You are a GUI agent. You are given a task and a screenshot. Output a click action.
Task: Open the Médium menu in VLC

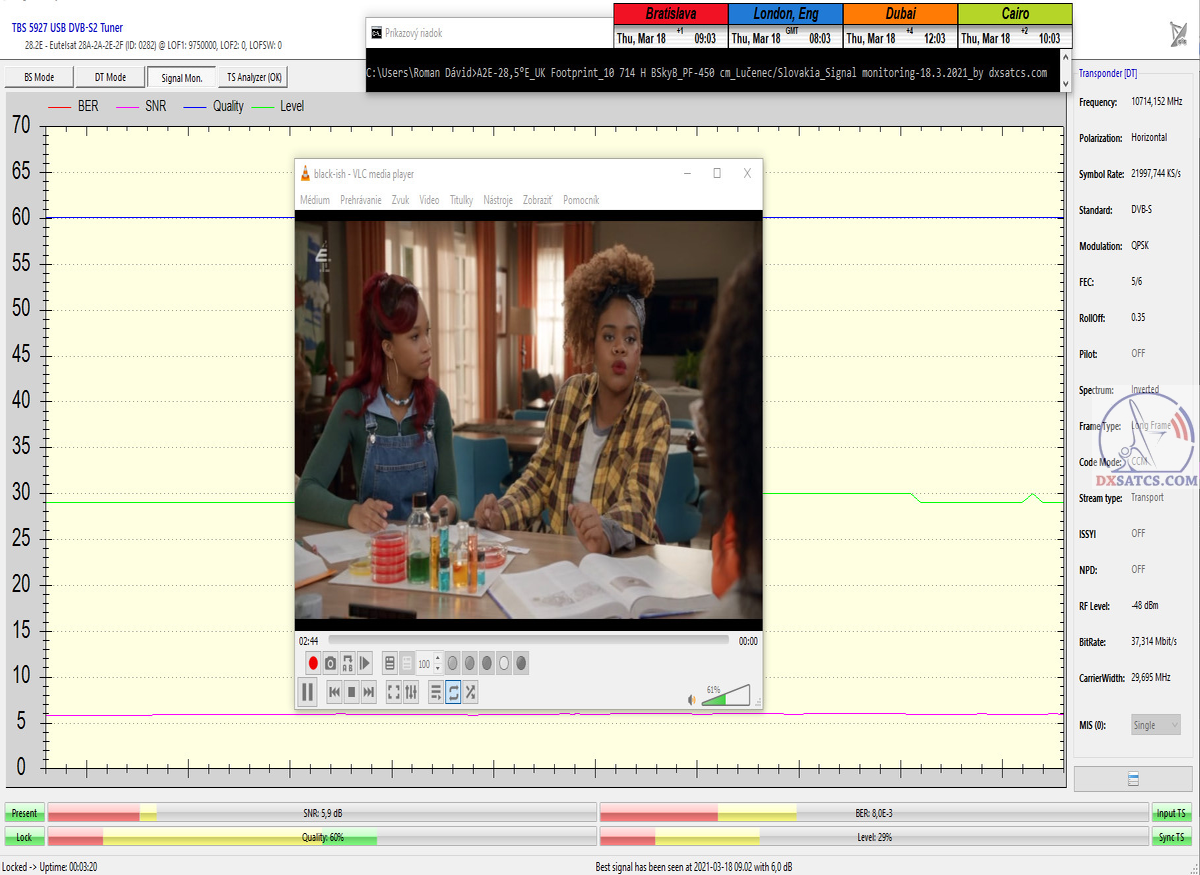coord(315,200)
